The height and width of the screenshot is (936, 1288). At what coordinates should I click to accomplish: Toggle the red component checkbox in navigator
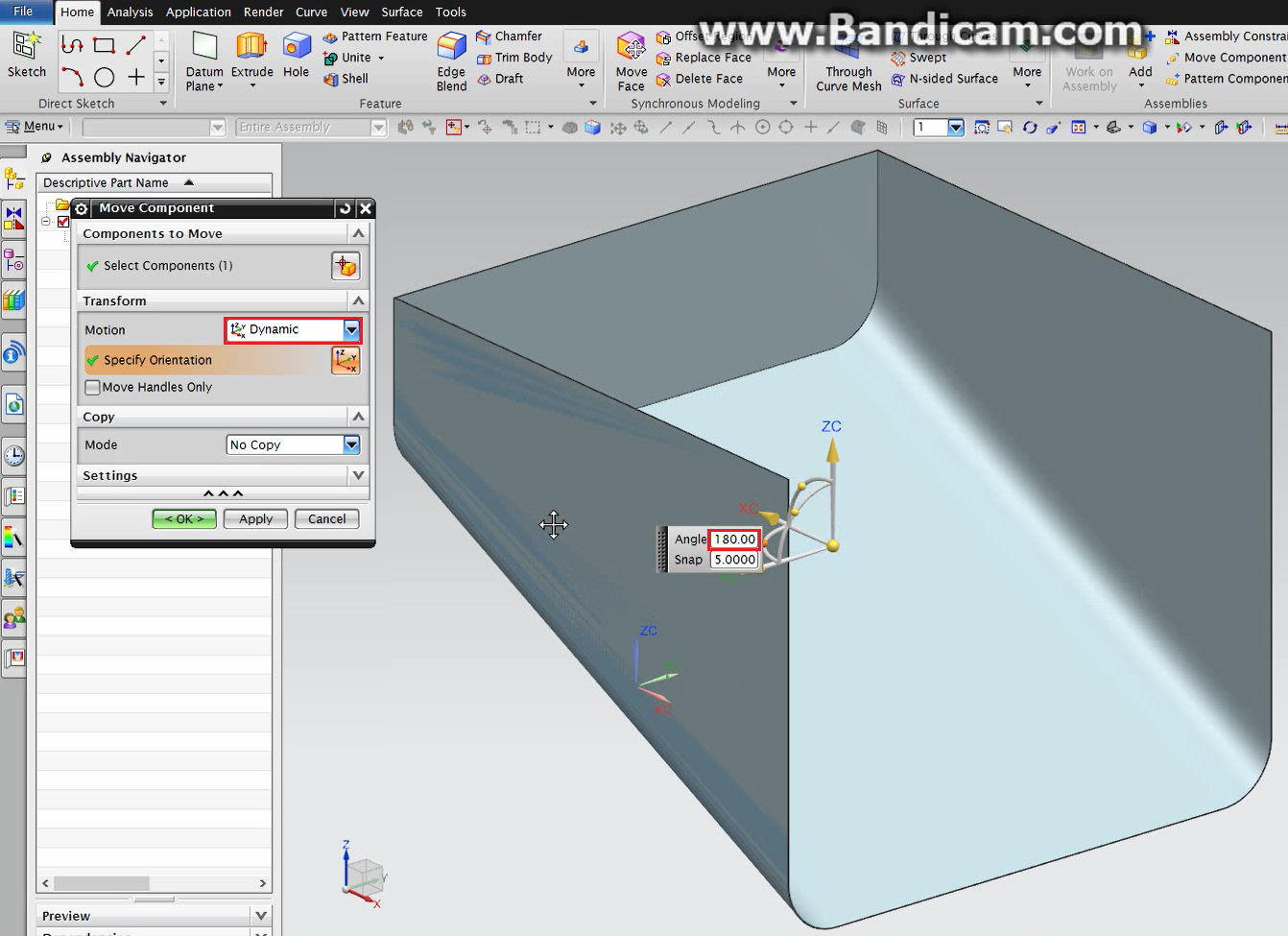coord(63,222)
